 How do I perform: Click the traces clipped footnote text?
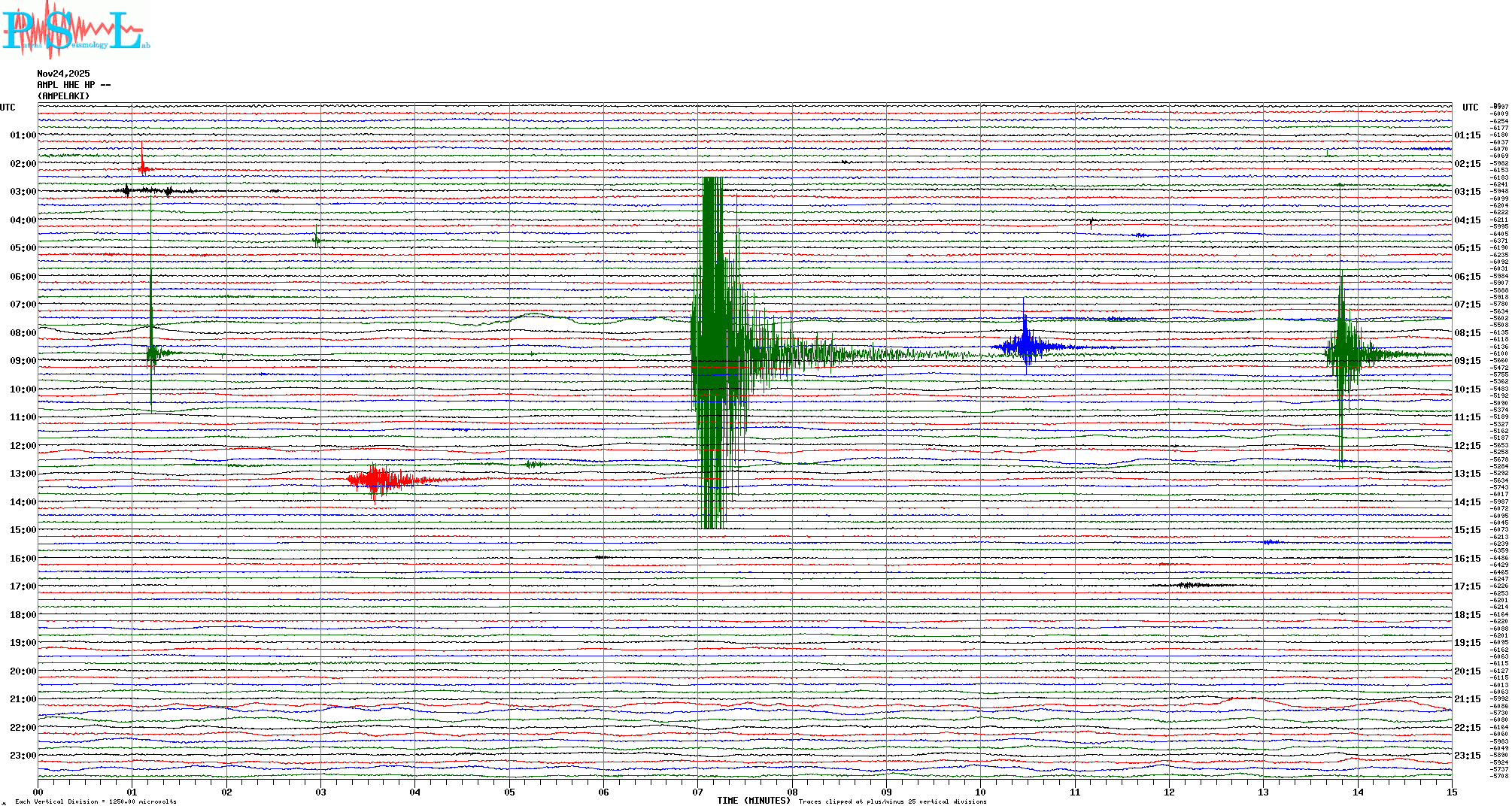(x=892, y=801)
